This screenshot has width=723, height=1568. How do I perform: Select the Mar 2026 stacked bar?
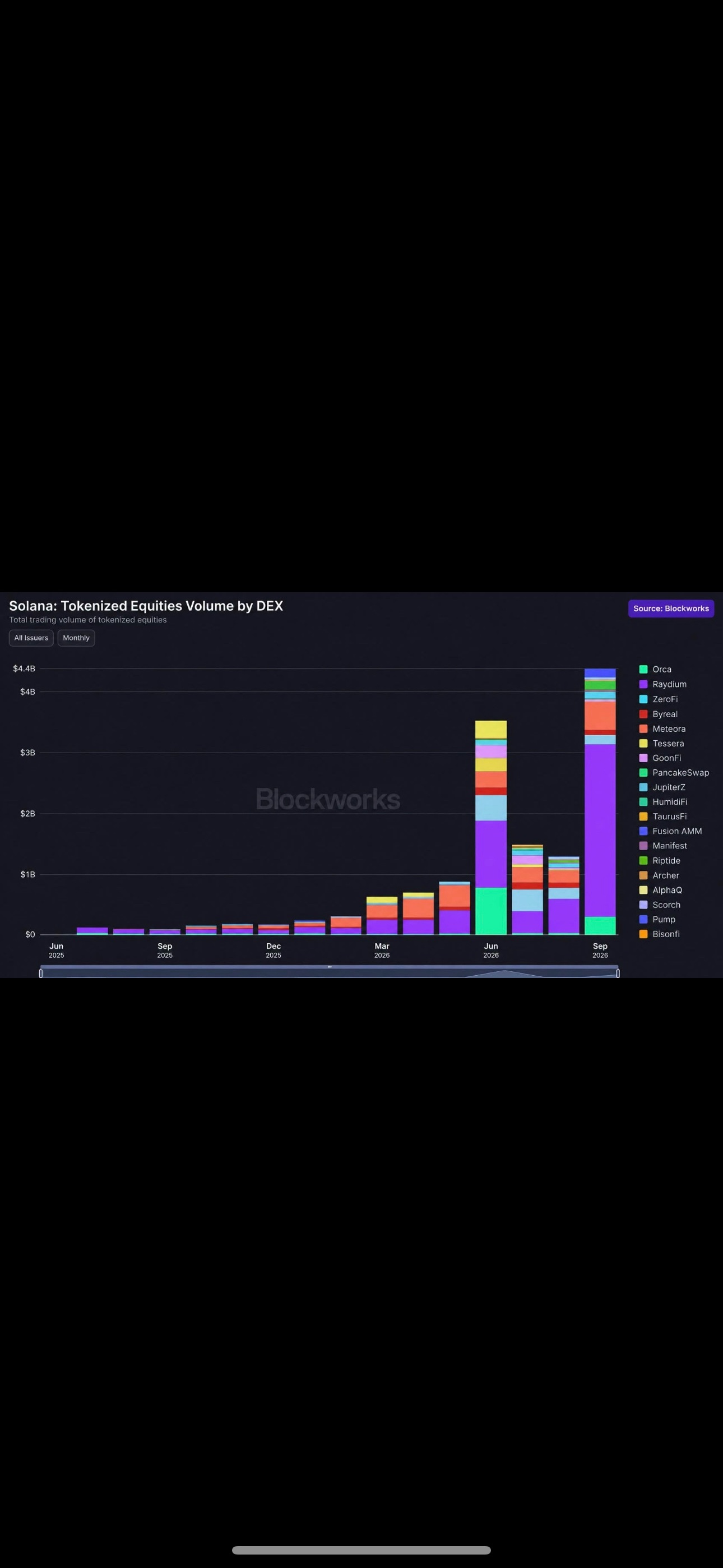coord(382,915)
